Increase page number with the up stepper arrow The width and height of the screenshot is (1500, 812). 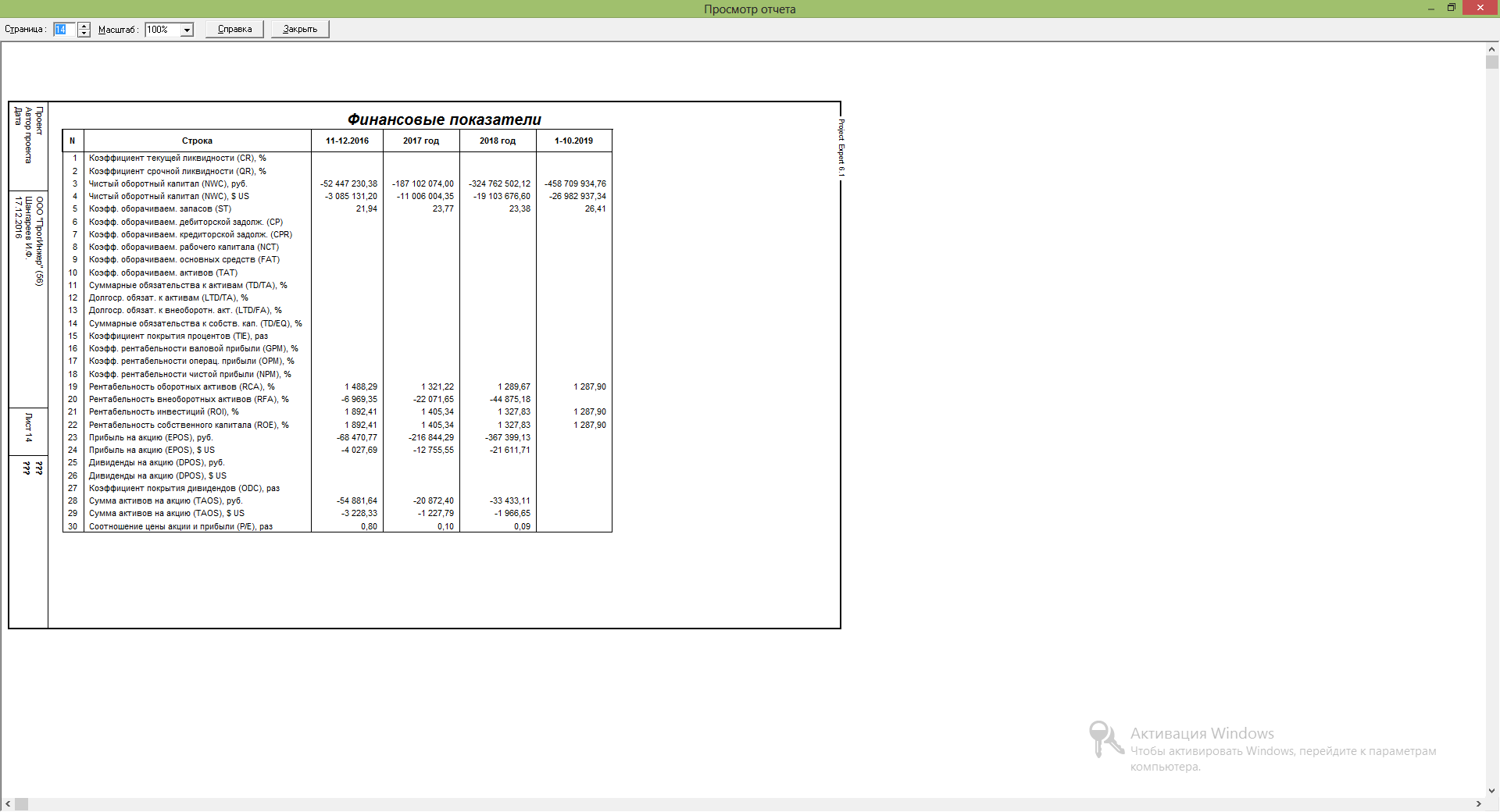click(84, 26)
